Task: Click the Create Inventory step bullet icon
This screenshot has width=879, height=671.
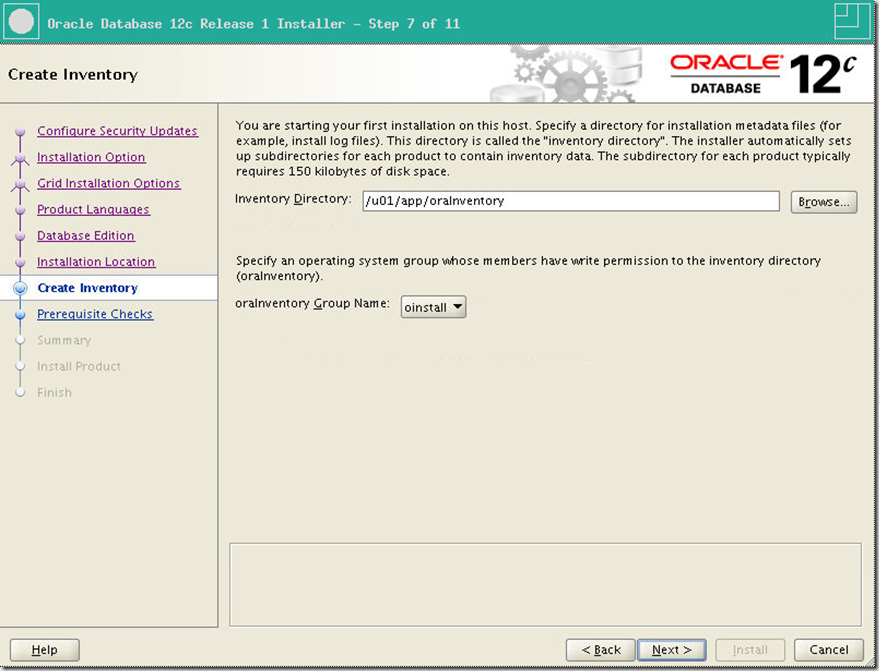Action: click(20, 288)
